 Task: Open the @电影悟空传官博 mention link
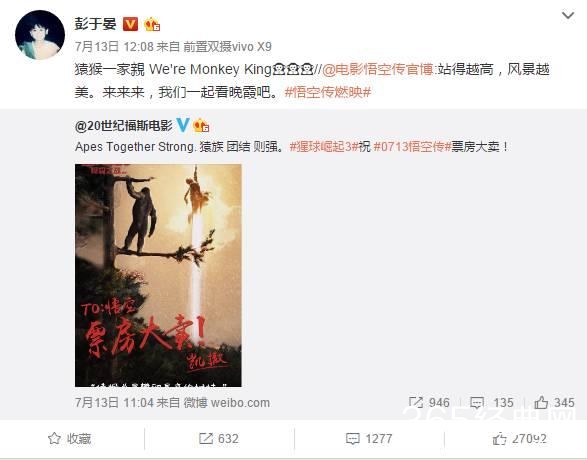(x=378, y=70)
